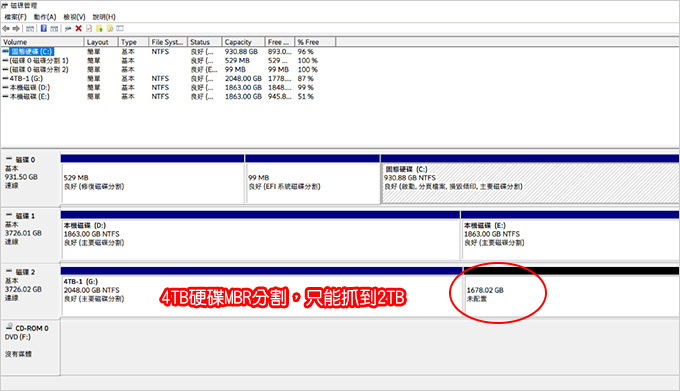Open the 檔案(F) menu
Screen dimensions: 680x391
coord(16,17)
